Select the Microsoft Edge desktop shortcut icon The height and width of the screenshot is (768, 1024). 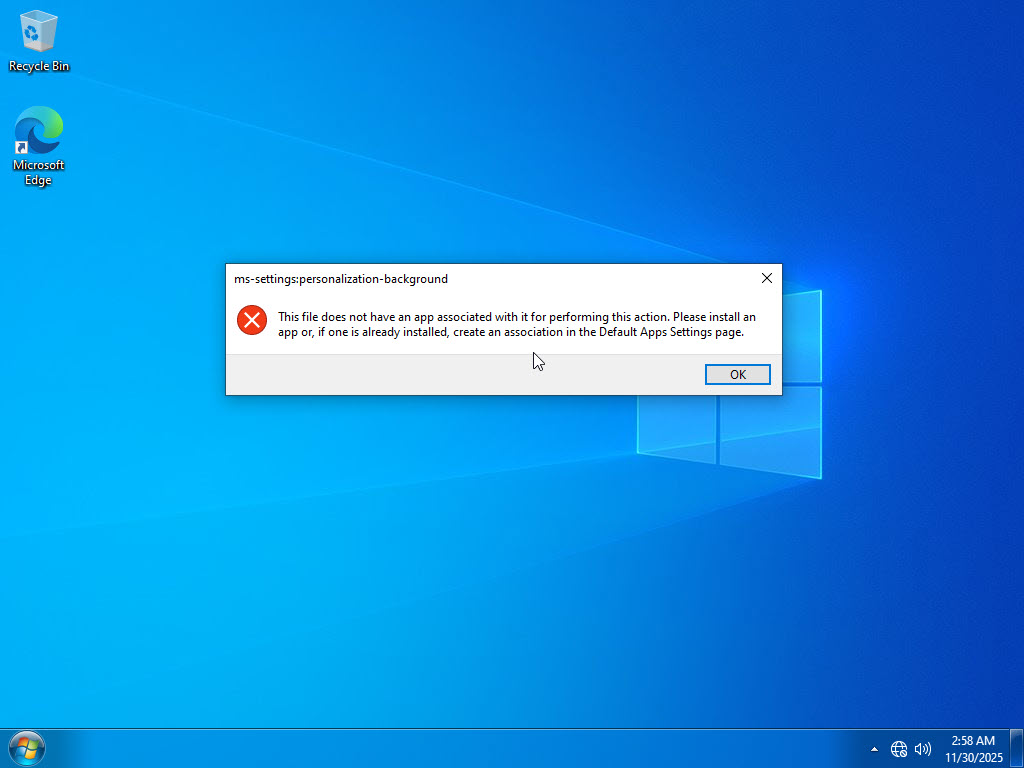(39, 131)
